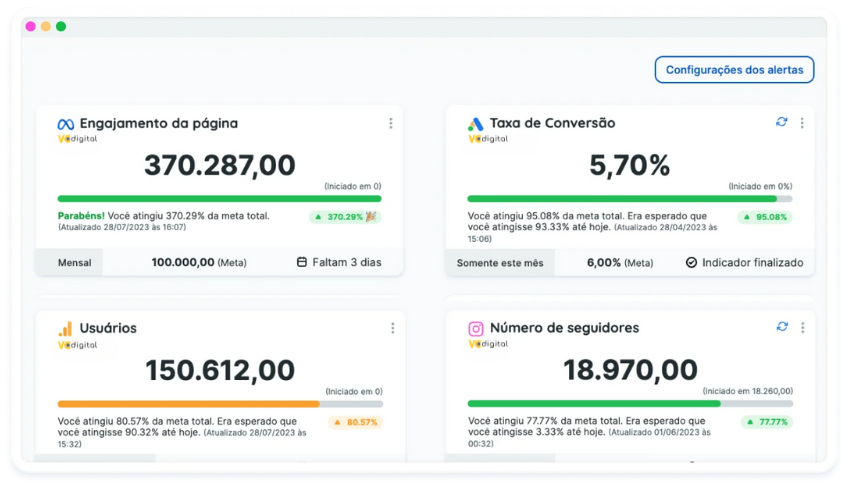Image resolution: width=848 pixels, height=487 pixels.
Task: Click VCdigital logo under Taxa de Conversão
Action: click(x=488, y=139)
